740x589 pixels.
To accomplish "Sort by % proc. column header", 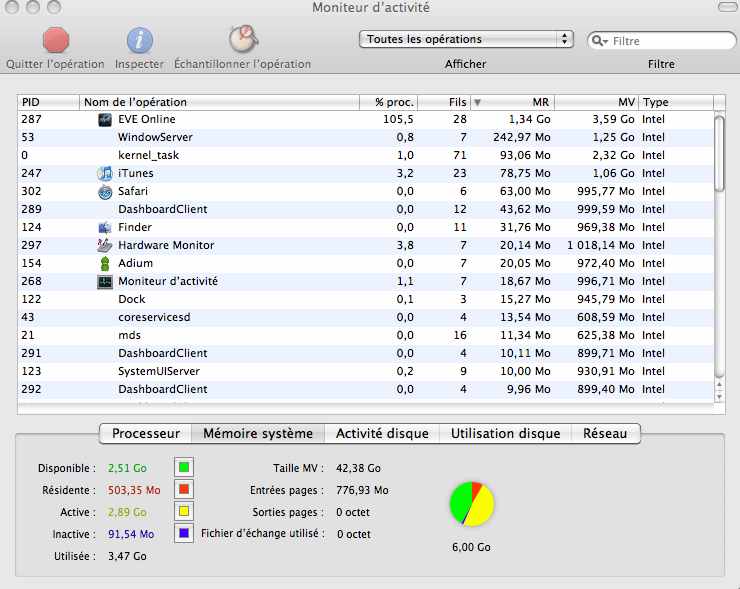I will coord(388,102).
